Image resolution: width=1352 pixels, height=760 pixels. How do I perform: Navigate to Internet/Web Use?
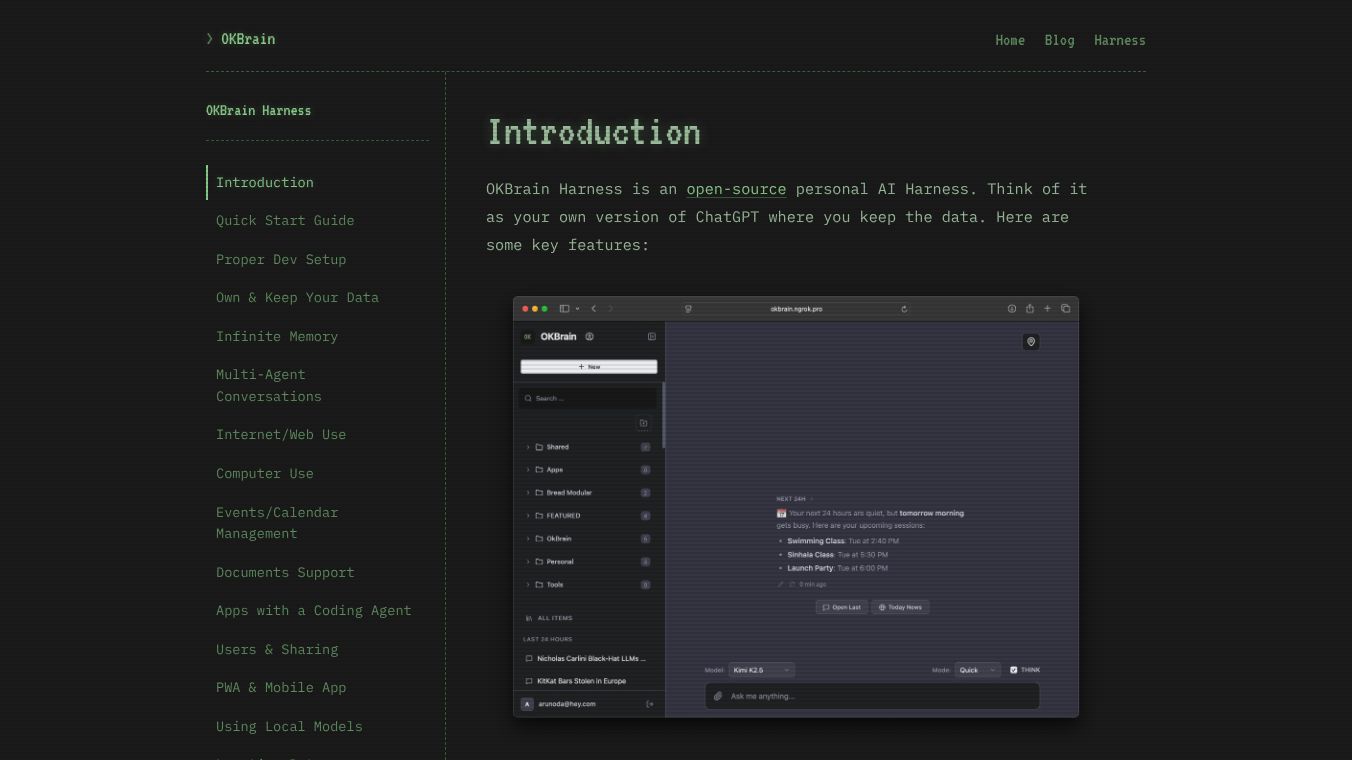(281, 434)
